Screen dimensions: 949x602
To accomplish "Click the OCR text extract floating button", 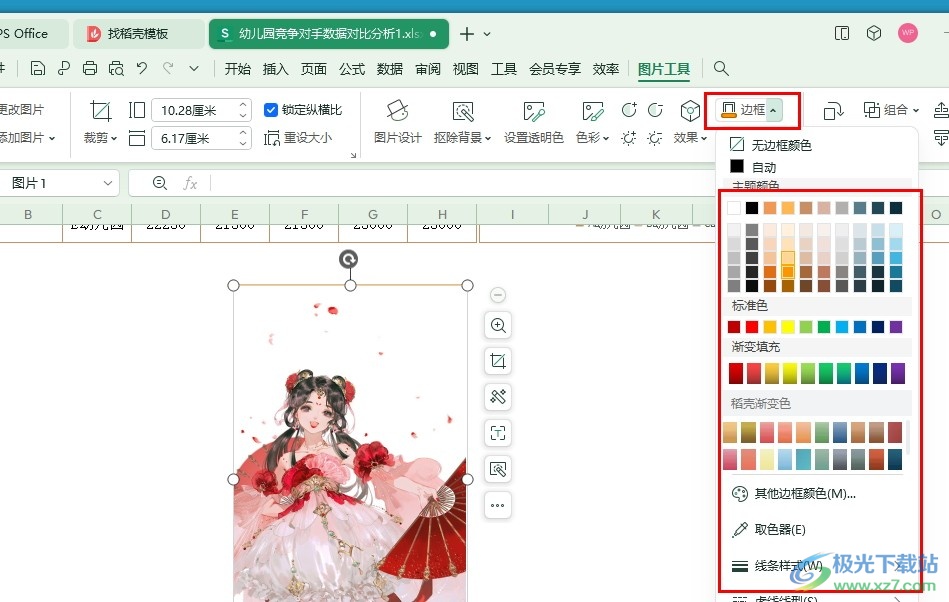I will point(497,433).
